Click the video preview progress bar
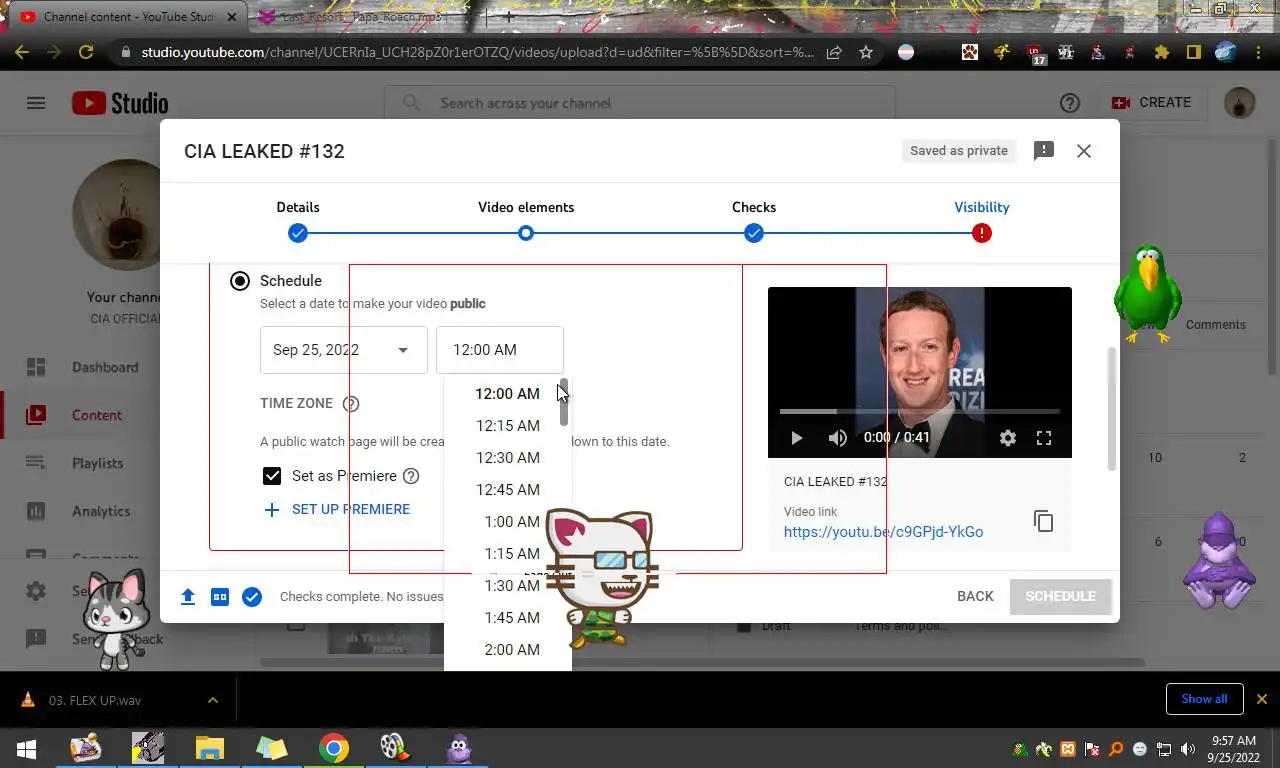This screenshot has height=768, width=1280. coord(920,411)
